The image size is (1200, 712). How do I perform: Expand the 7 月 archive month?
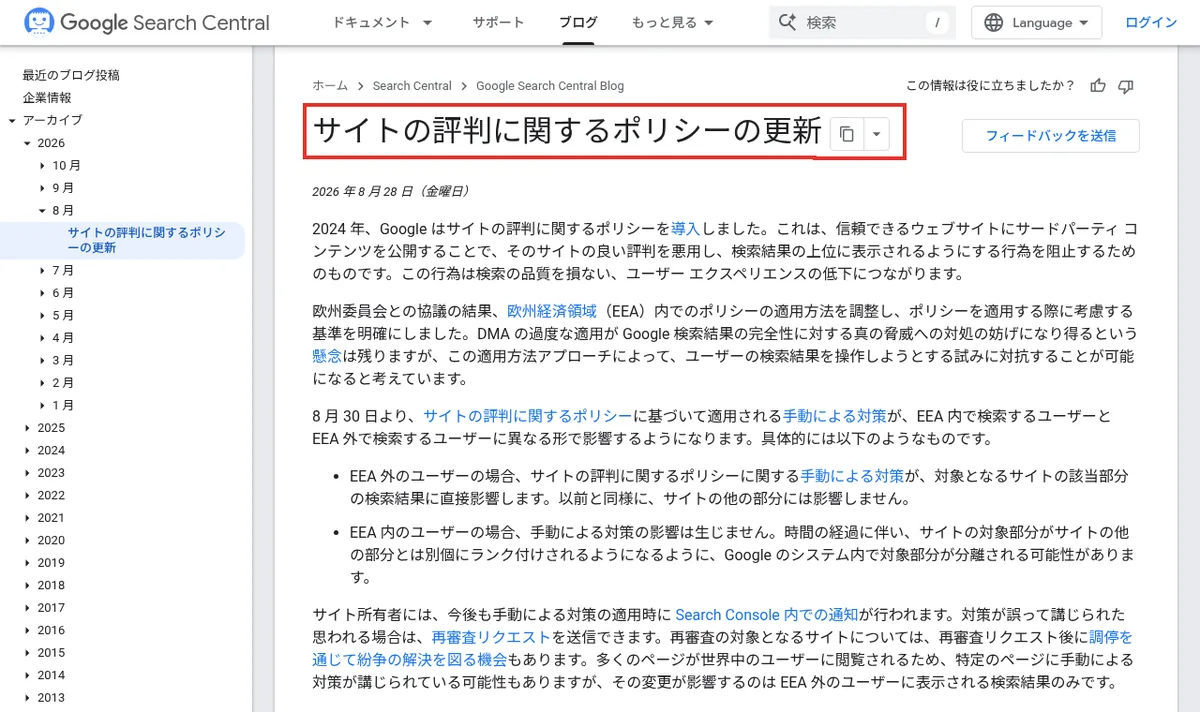click(42, 271)
